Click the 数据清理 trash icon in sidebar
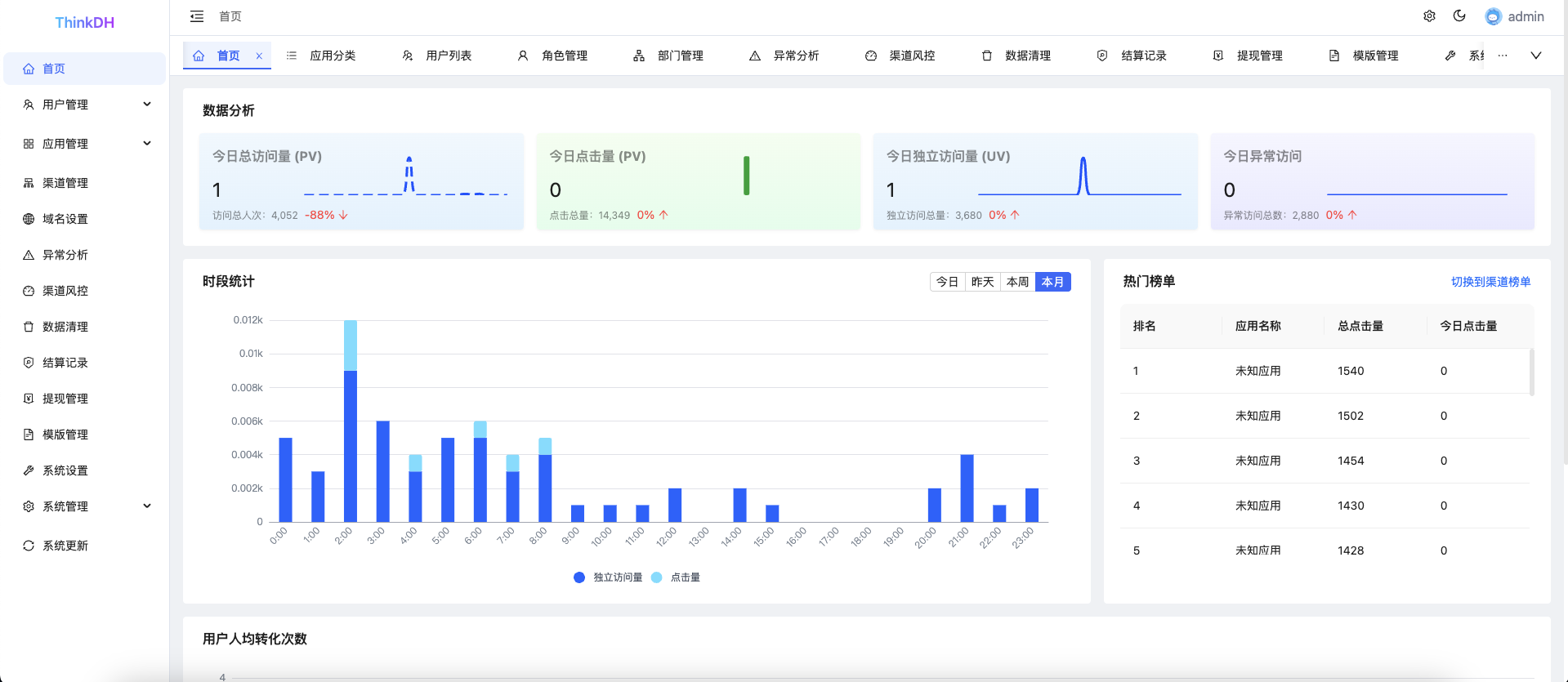 point(29,327)
